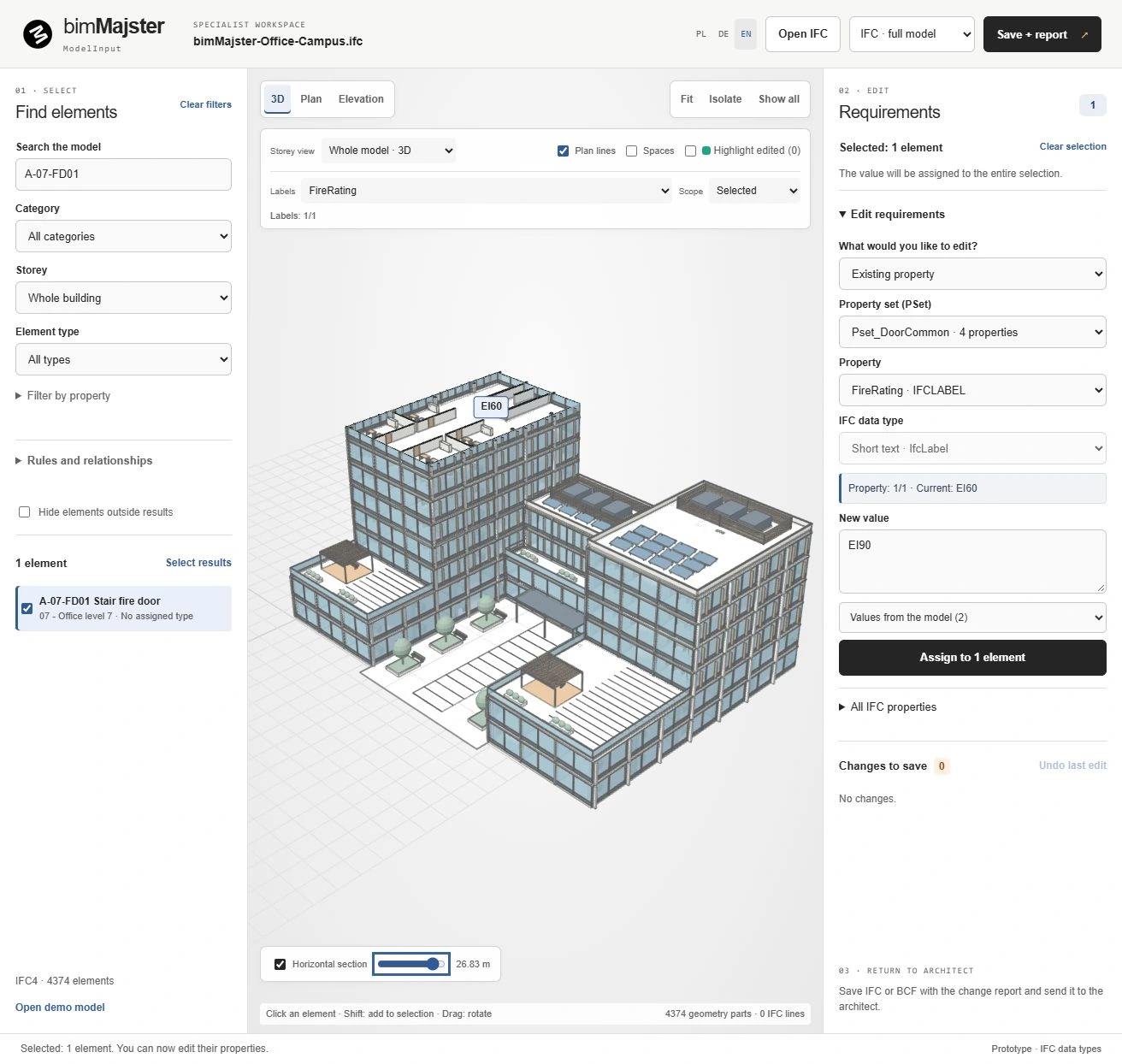Click the IFC4 4374 elements text
The width and height of the screenshot is (1122, 1064).
(x=64, y=981)
